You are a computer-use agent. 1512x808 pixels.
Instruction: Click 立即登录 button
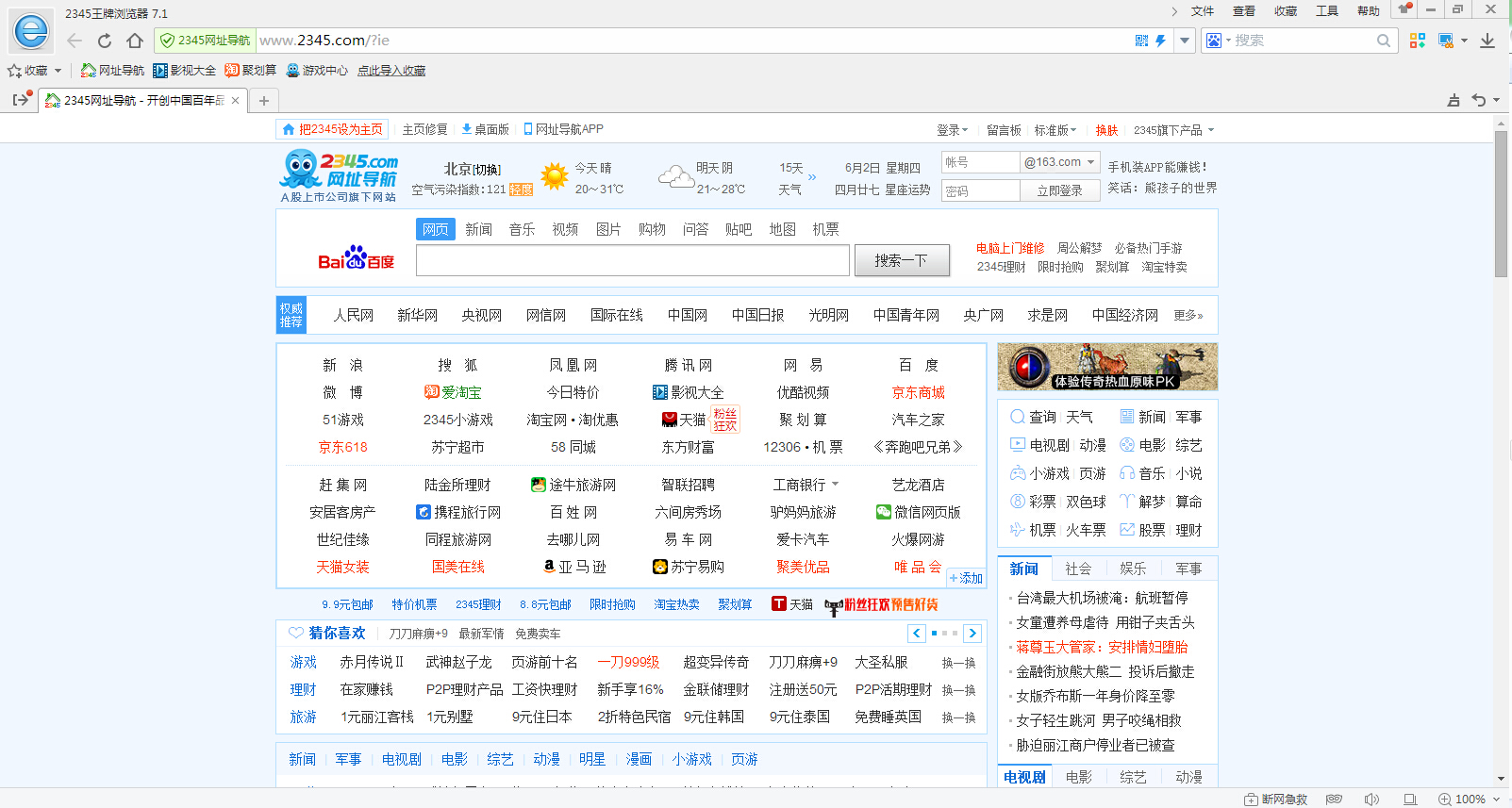(1060, 190)
